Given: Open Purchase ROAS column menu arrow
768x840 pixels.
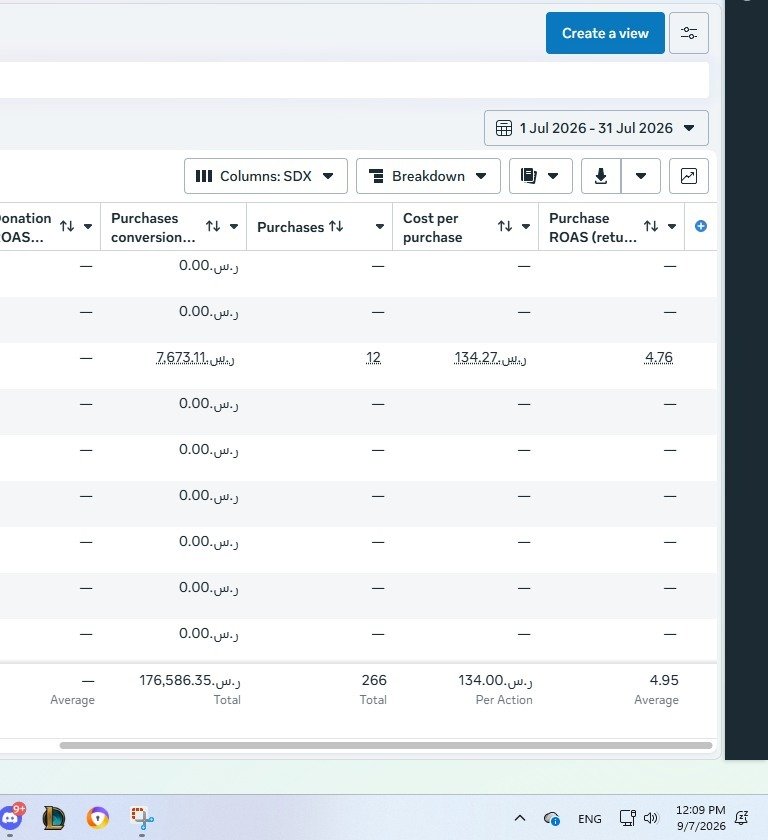Looking at the screenshot, I should (672, 227).
